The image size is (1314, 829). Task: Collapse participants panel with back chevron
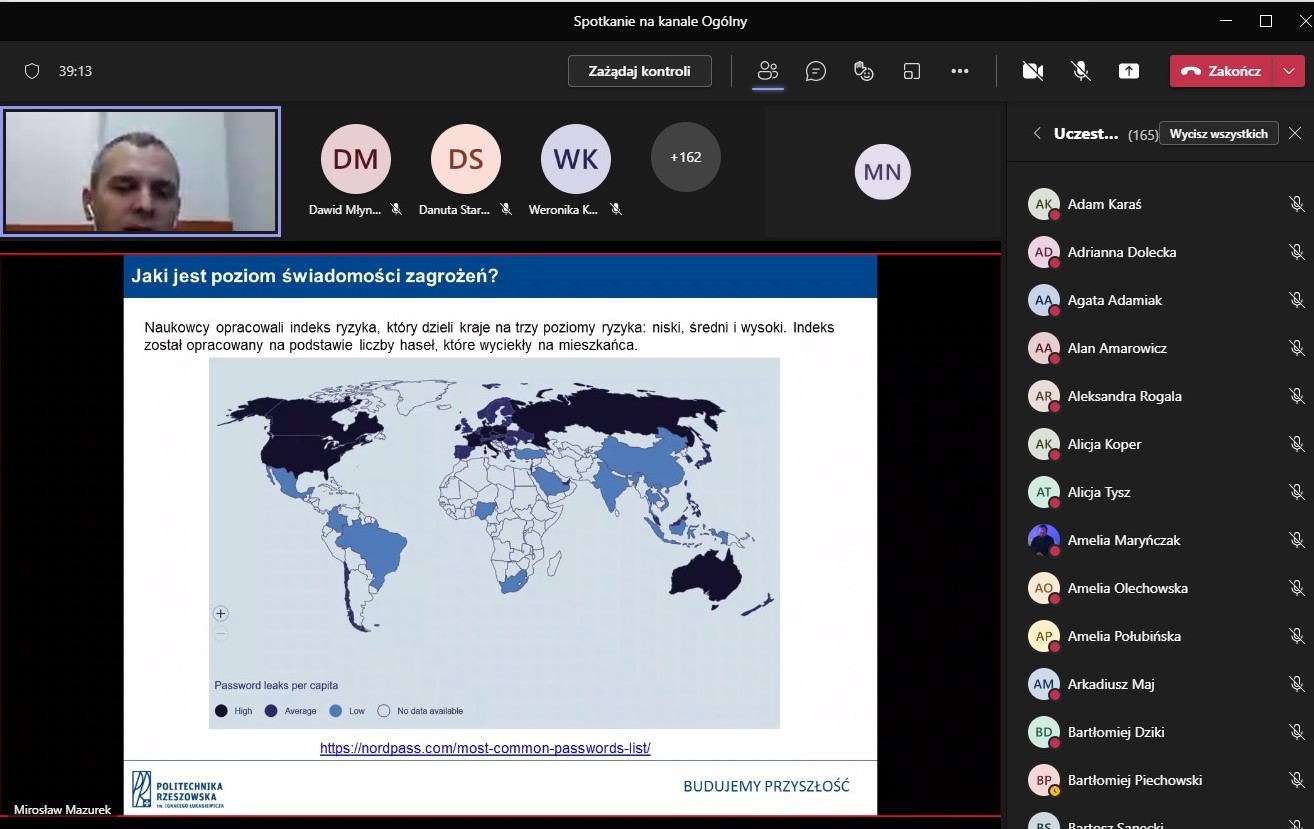point(1037,133)
